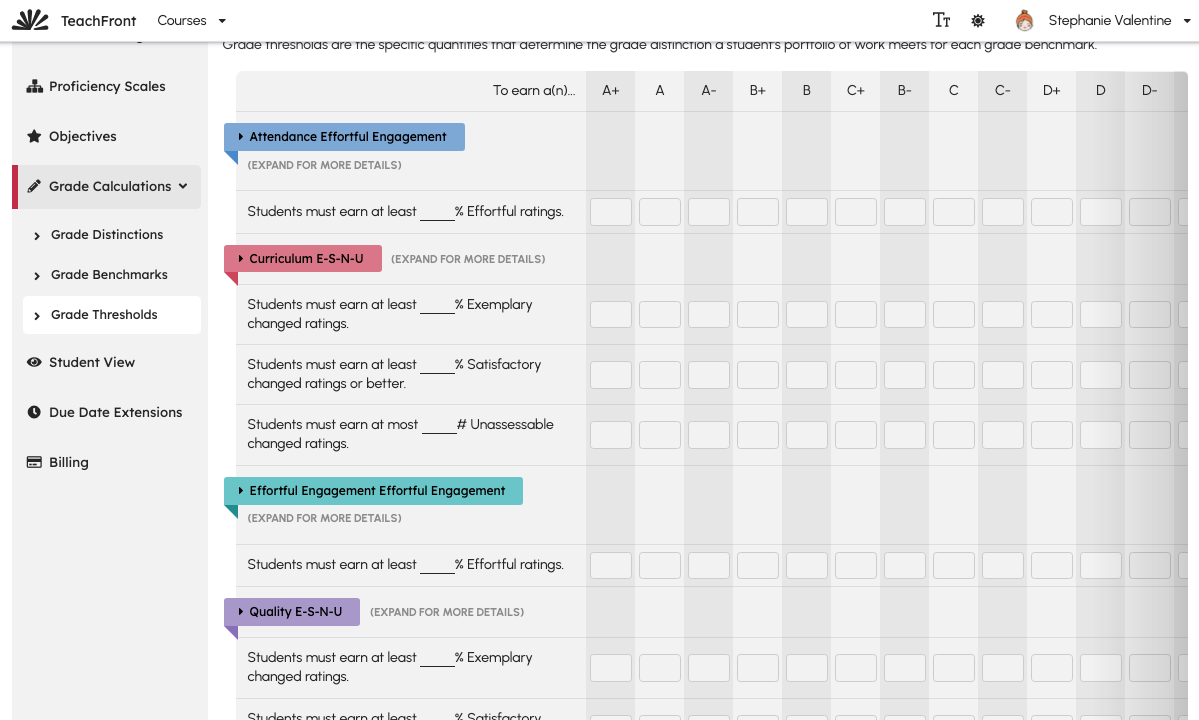This screenshot has height=720, width=1199.
Task: Click Stephanie Valentine username
Action: point(1110,21)
